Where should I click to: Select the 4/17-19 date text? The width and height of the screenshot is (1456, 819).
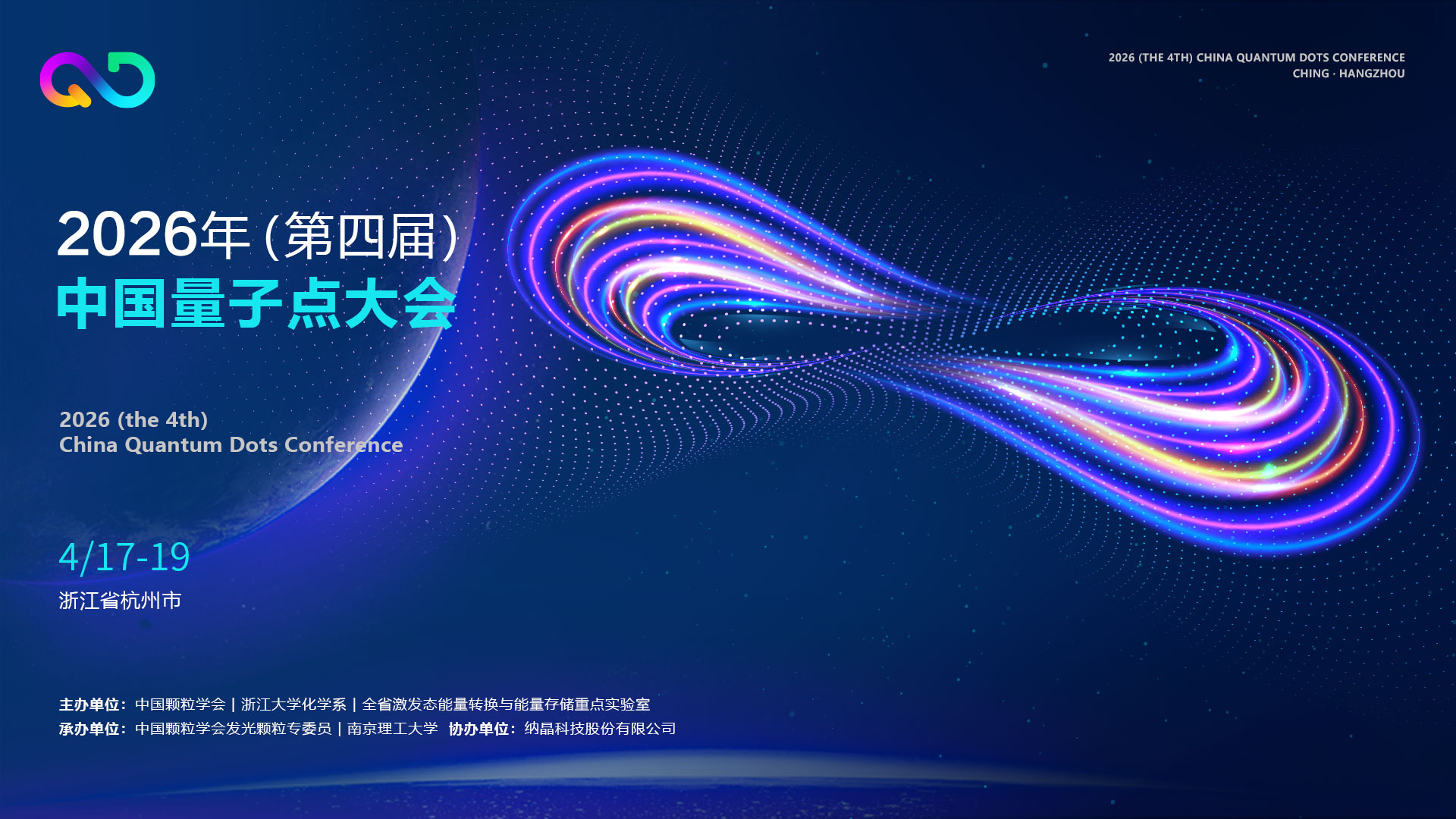pyautogui.click(x=124, y=557)
